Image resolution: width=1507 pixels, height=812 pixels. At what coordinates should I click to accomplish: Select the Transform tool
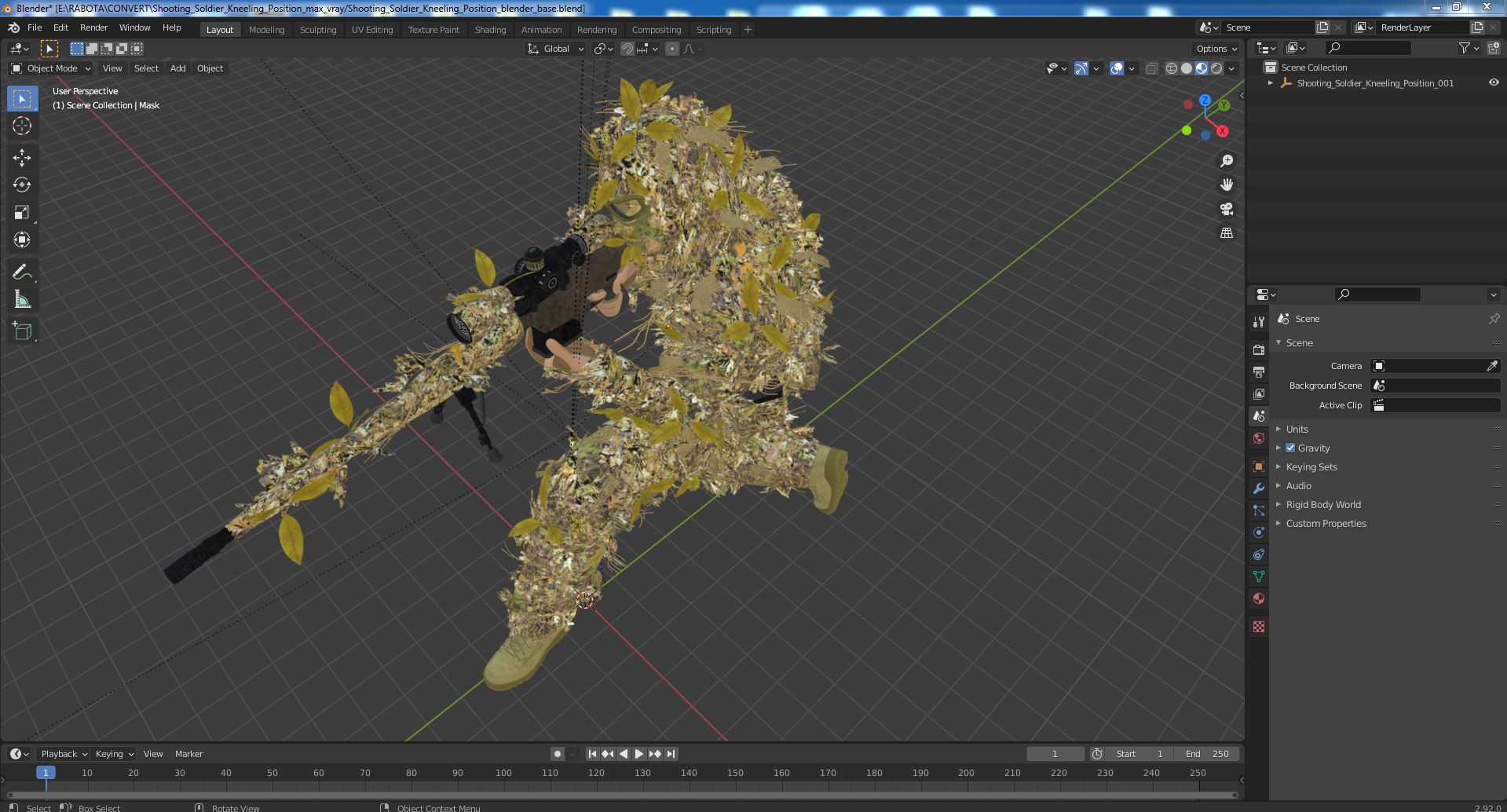[22, 240]
